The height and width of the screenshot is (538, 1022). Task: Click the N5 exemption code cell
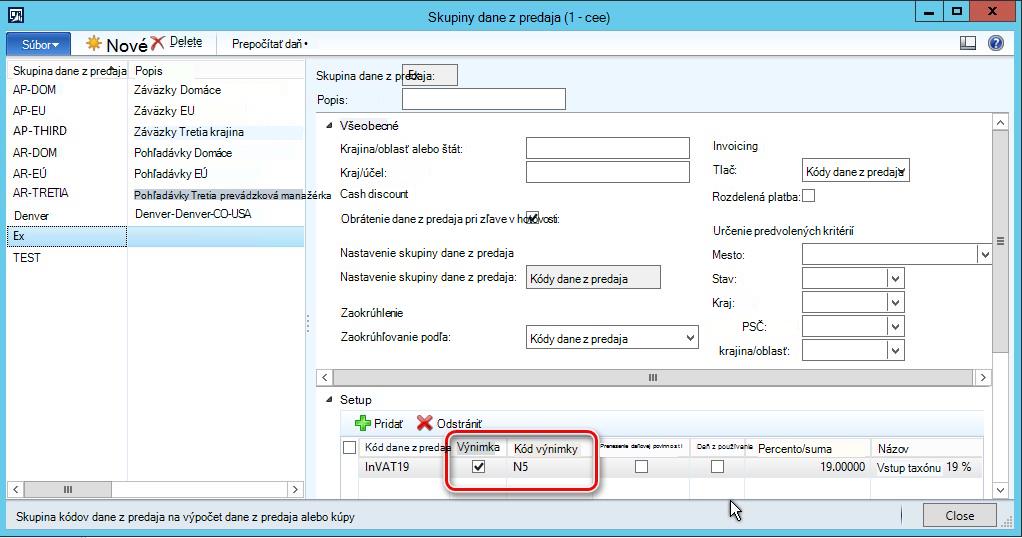coord(550,467)
